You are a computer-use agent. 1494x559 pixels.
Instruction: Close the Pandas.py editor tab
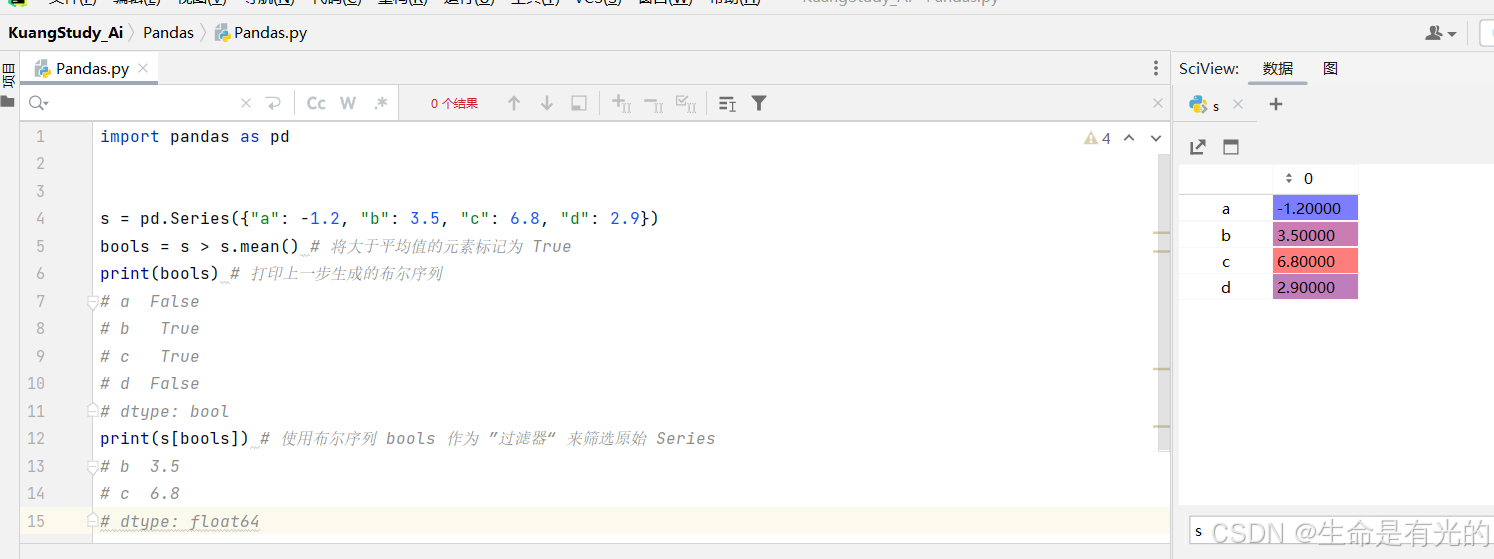click(x=143, y=68)
